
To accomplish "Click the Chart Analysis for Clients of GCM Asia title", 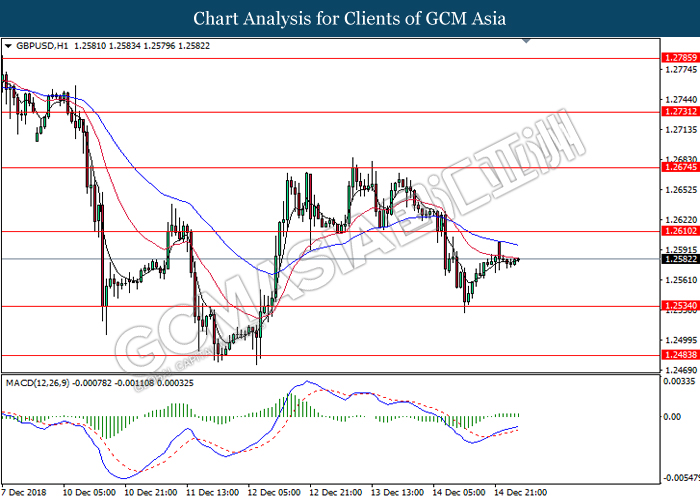I will coord(350,18).
